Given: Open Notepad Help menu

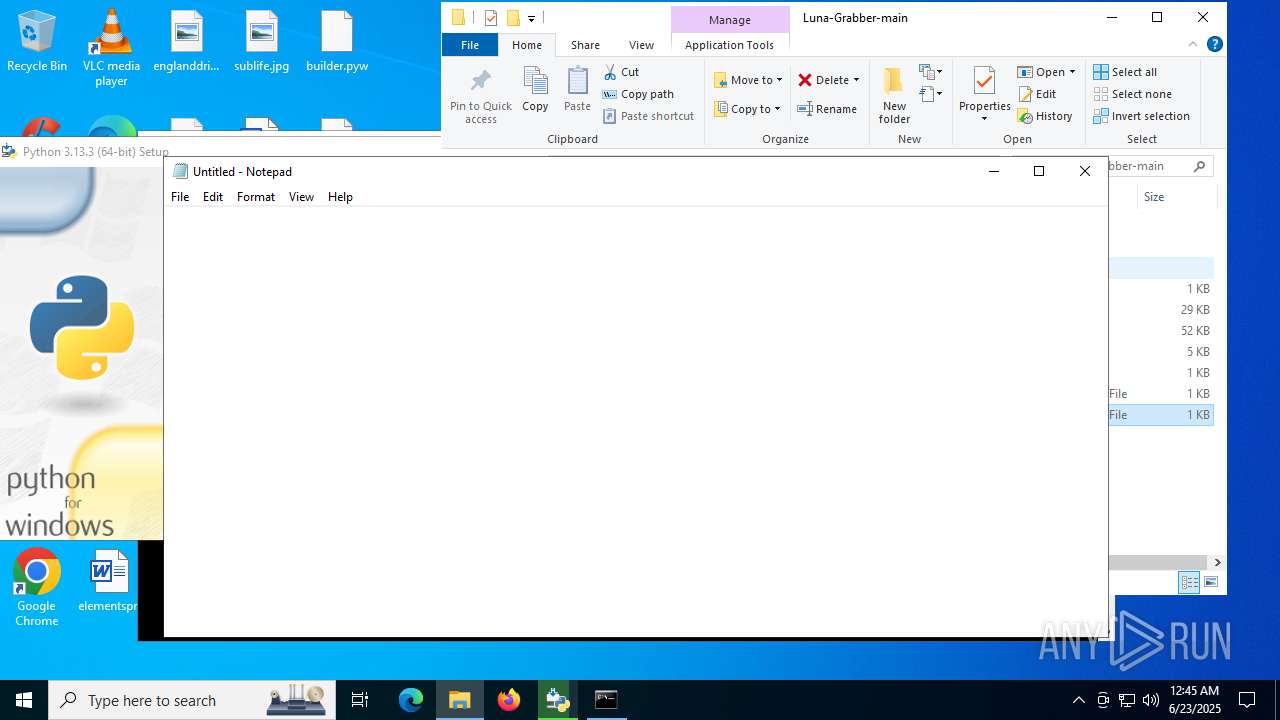Looking at the screenshot, I should coord(340,197).
